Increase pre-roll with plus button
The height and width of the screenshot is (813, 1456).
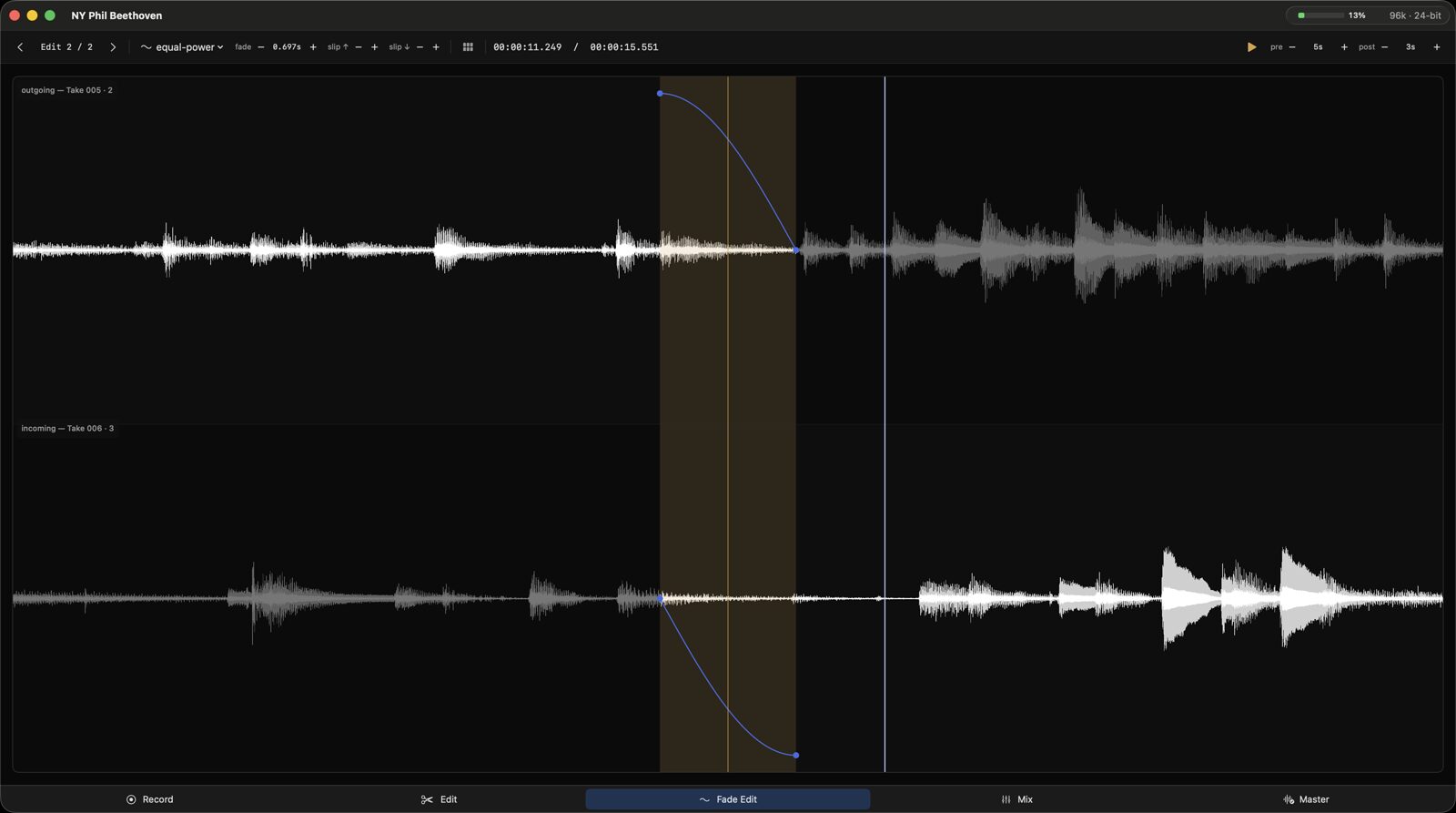click(1344, 47)
